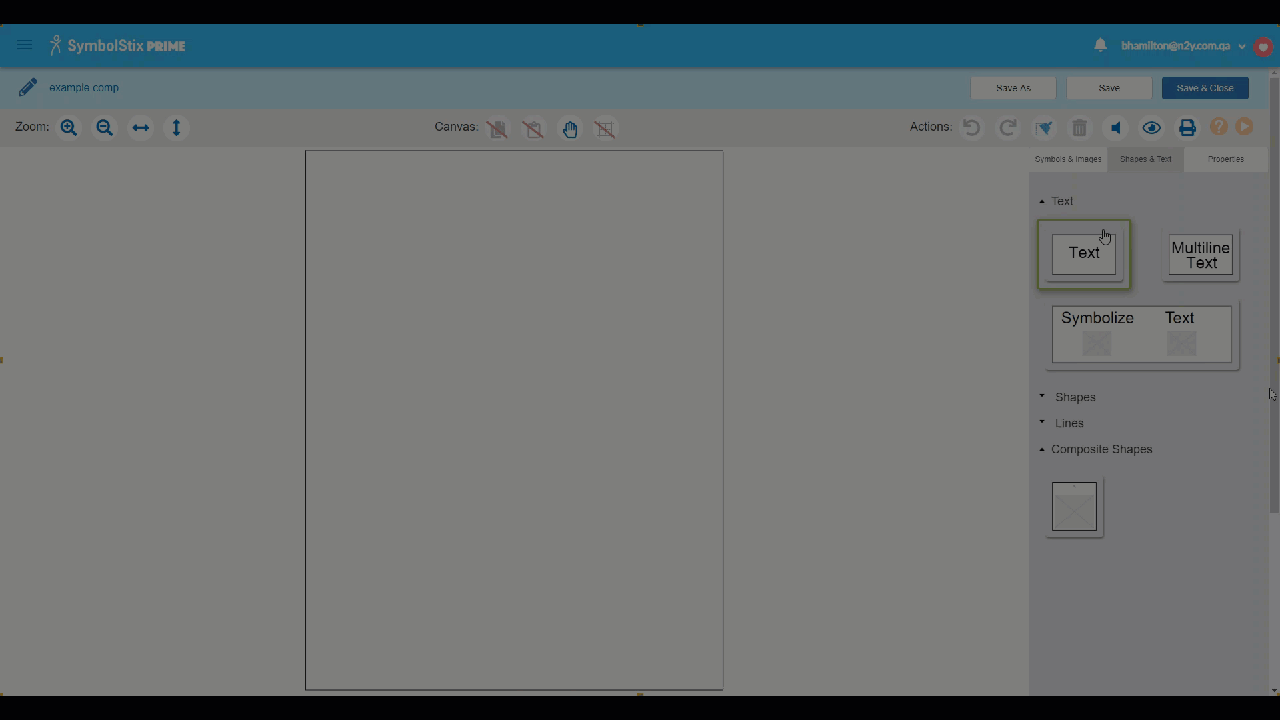Select the Text element tile

click(1084, 254)
